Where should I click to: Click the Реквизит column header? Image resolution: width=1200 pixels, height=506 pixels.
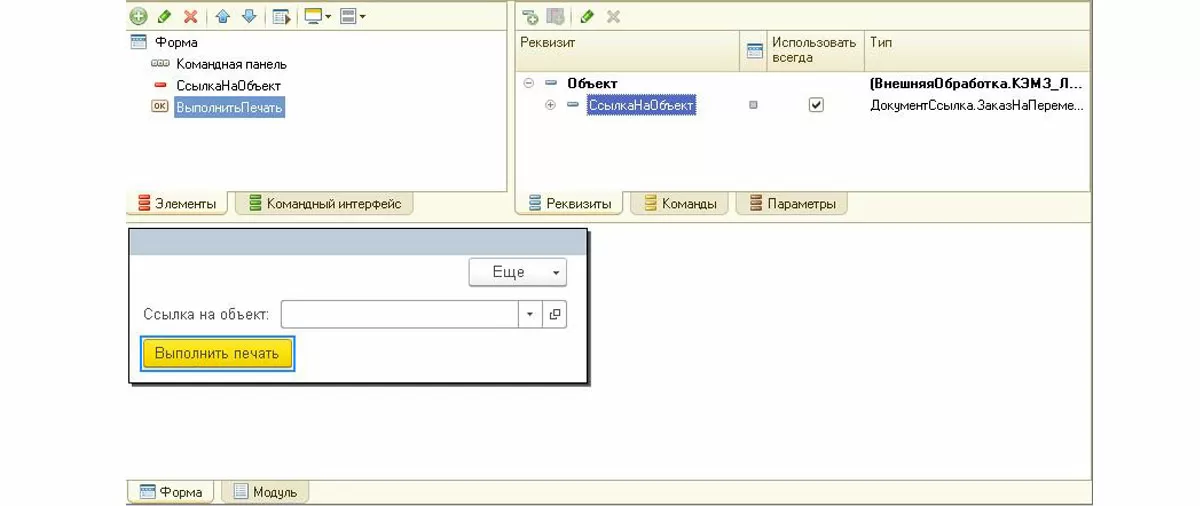(629, 50)
